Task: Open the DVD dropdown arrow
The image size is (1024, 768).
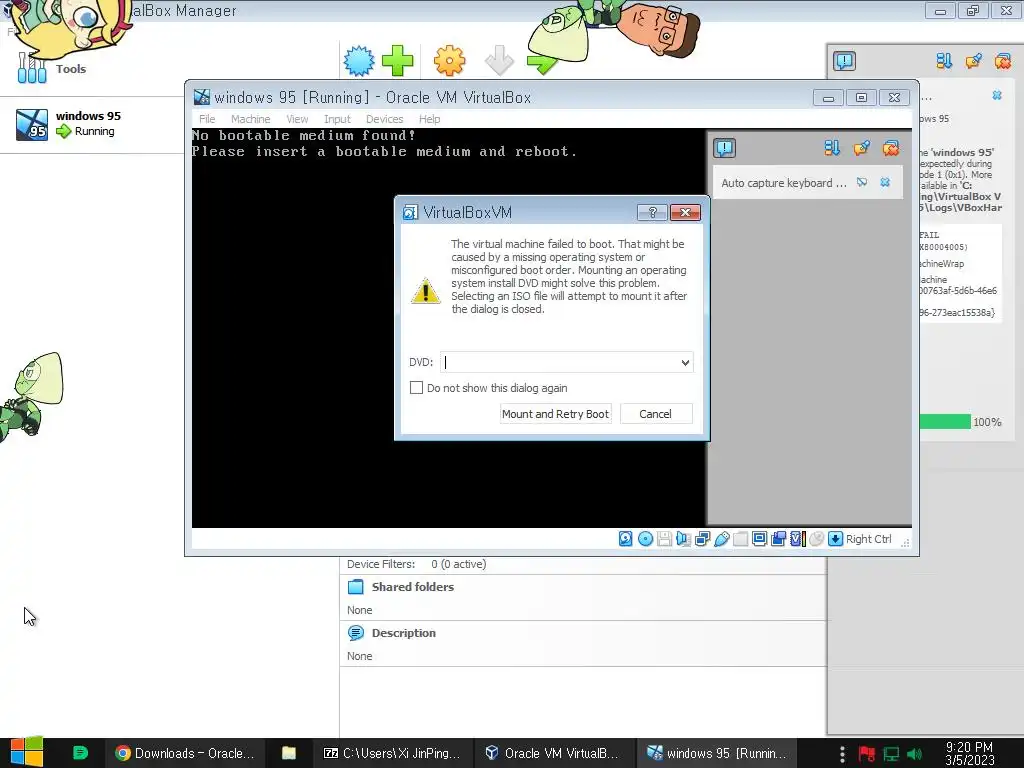Action: point(685,362)
